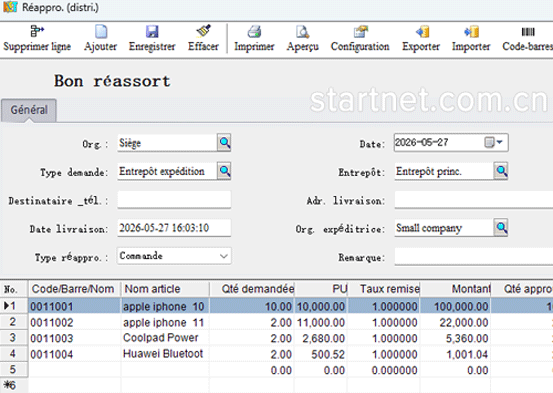This screenshot has width=553, height=393.
Task: Click the Type demande input field
Action: point(167,171)
